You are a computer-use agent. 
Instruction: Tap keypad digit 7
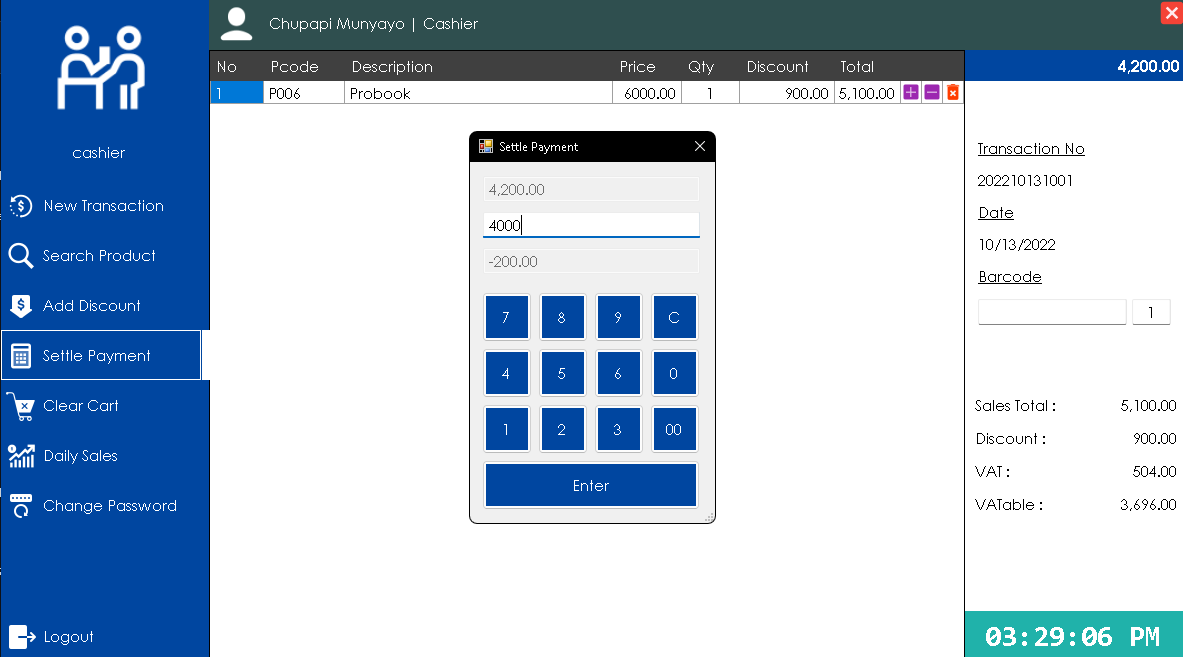tap(506, 317)
